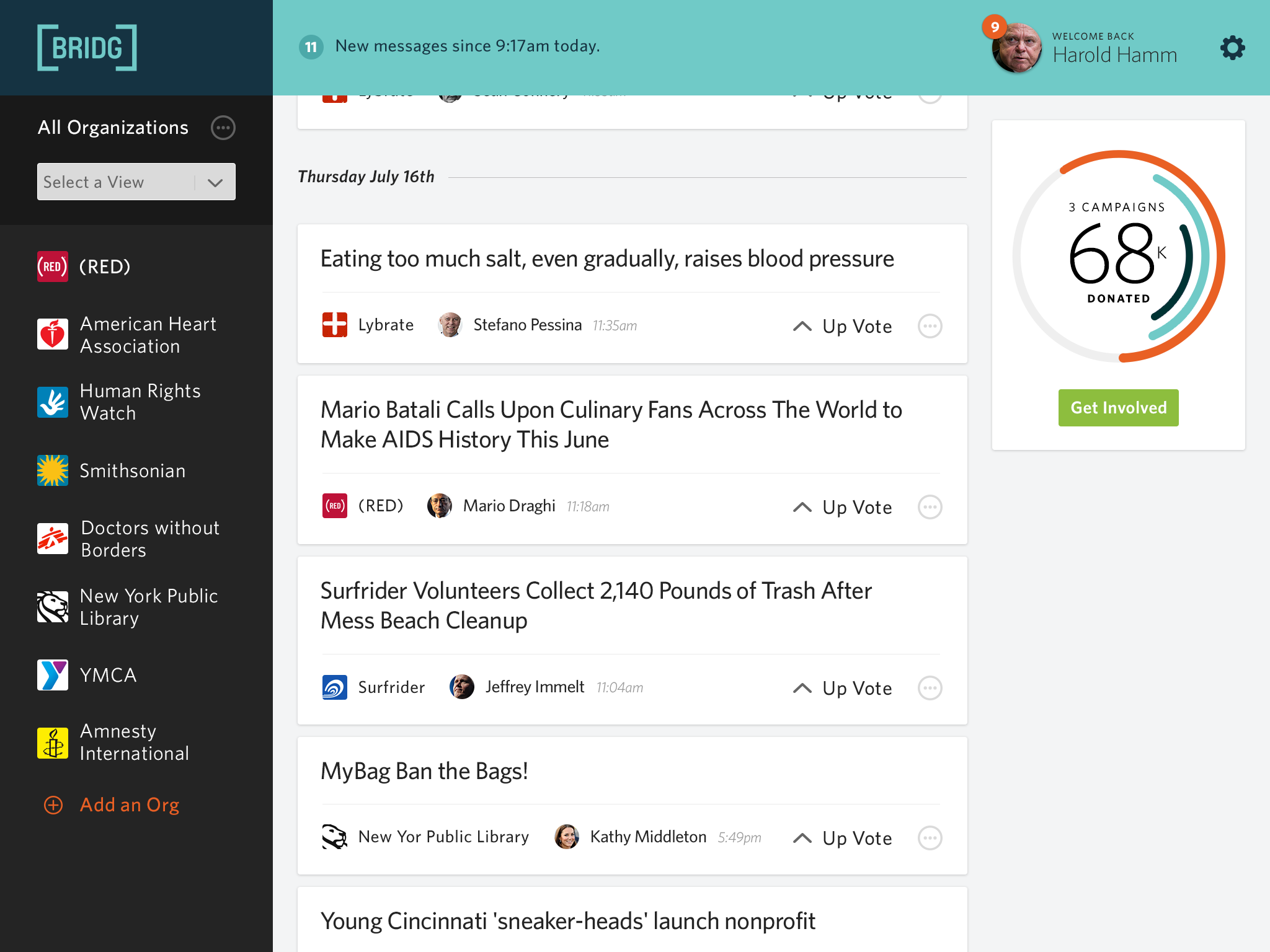Select Doctors without Borders in sidebar
The image size is (1270, 952).
point(150,539)
